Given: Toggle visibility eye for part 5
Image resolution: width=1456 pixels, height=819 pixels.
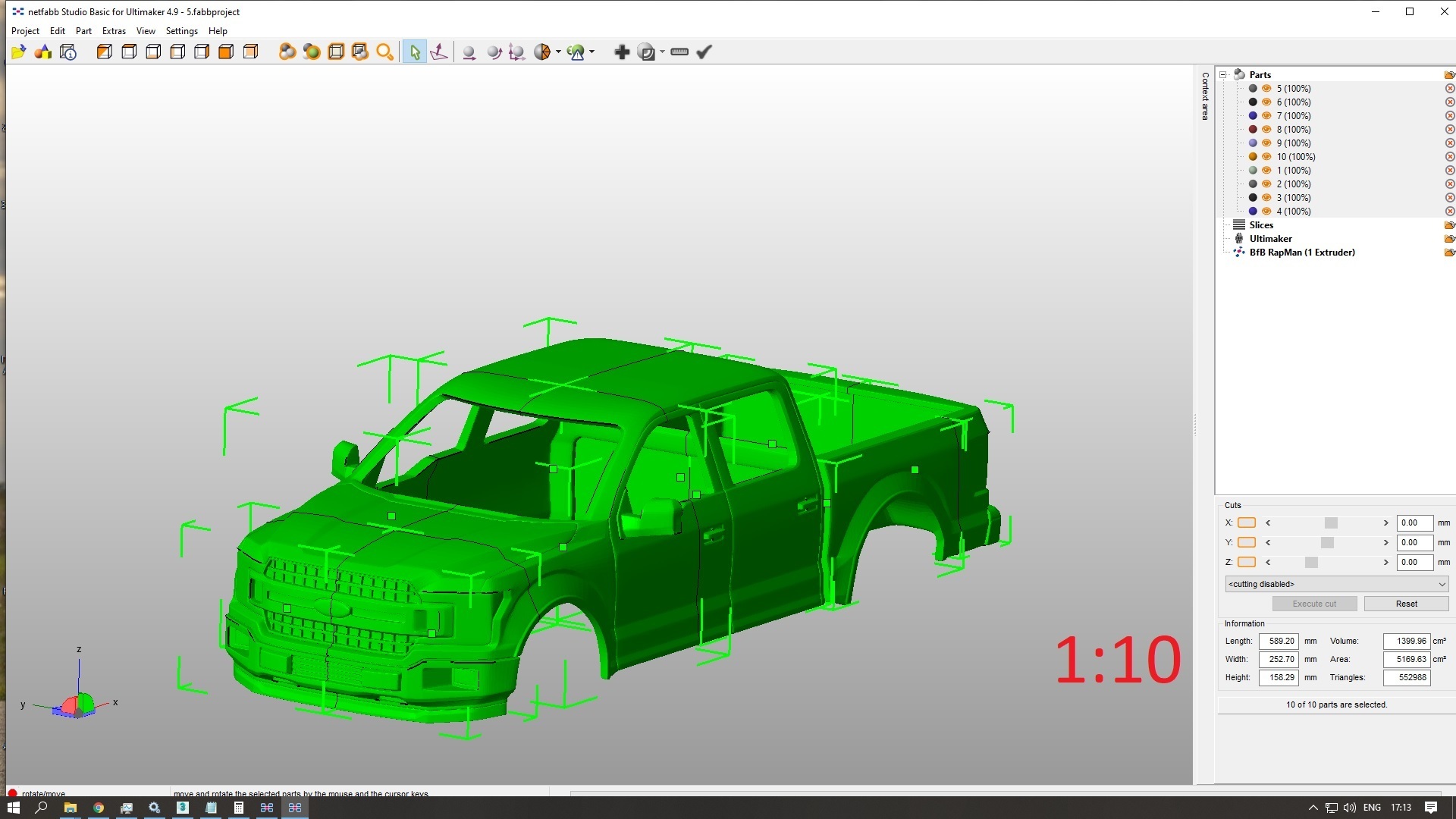Looking at the screenshot, I should coord(1266,89).
